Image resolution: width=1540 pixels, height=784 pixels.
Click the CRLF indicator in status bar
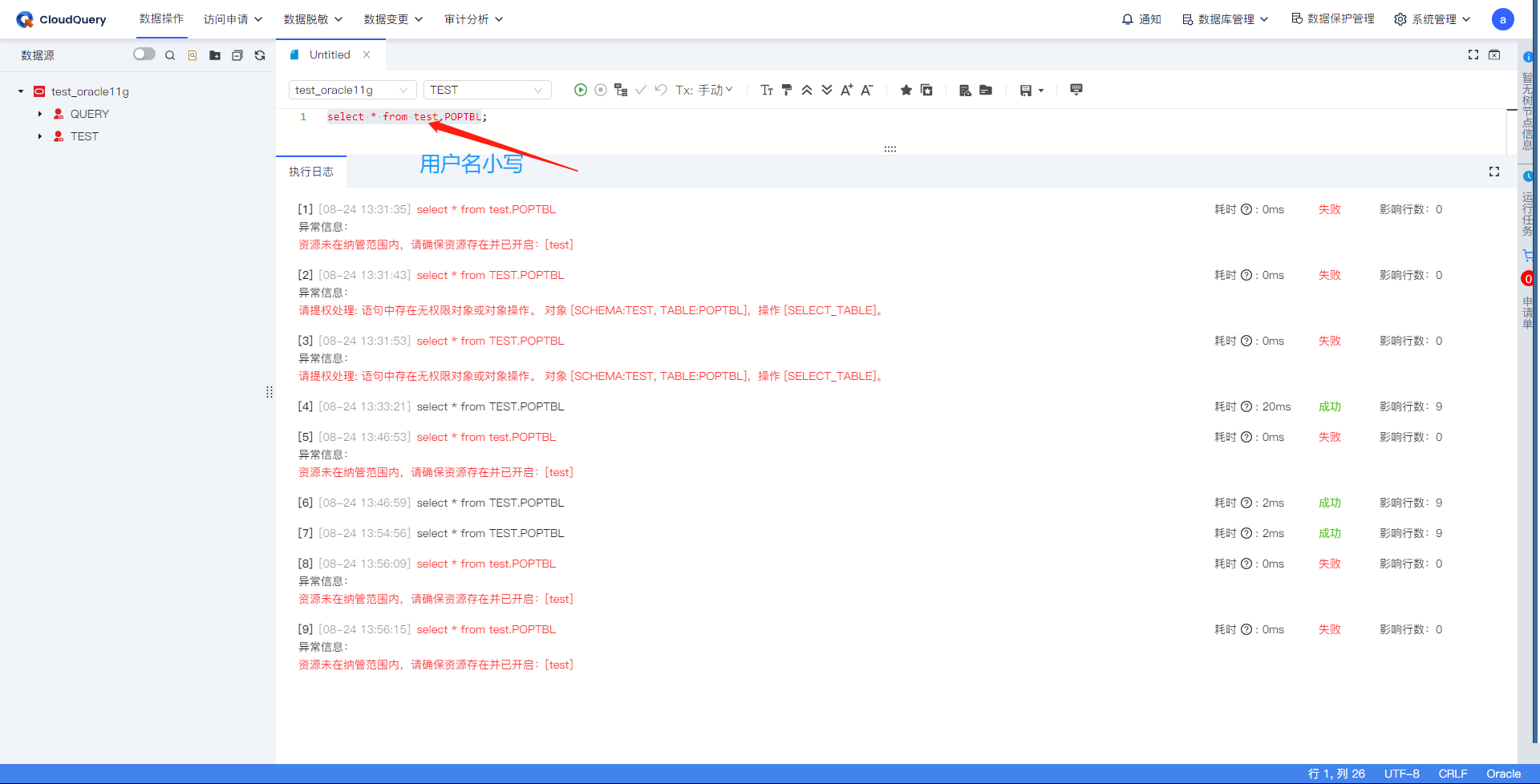(1453, 774)
